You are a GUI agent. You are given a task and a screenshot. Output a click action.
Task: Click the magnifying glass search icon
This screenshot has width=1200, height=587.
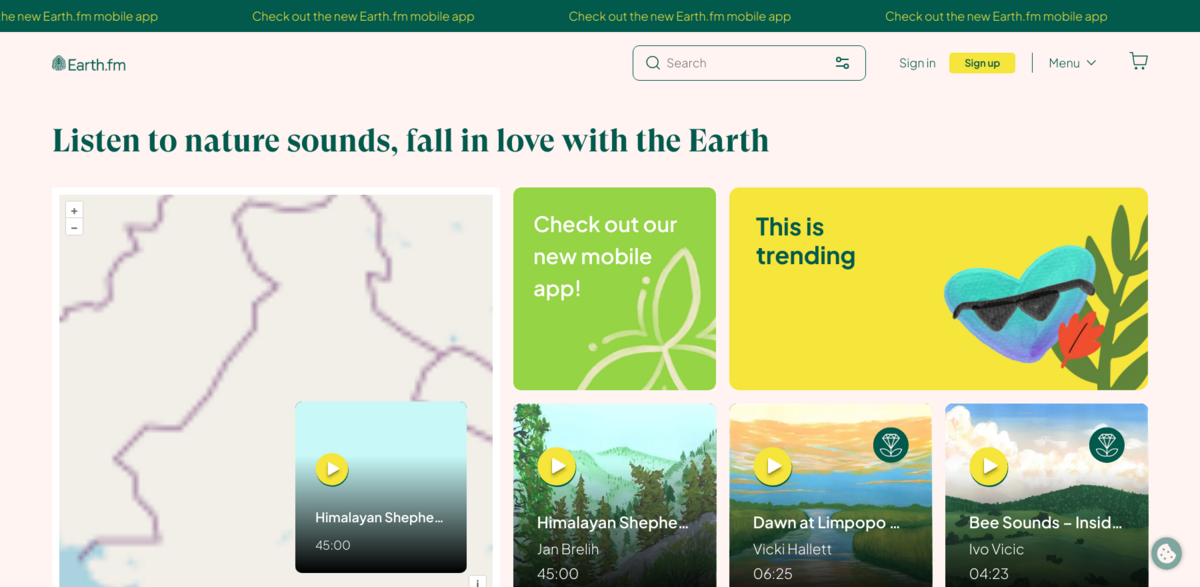(x=653, y=63)
